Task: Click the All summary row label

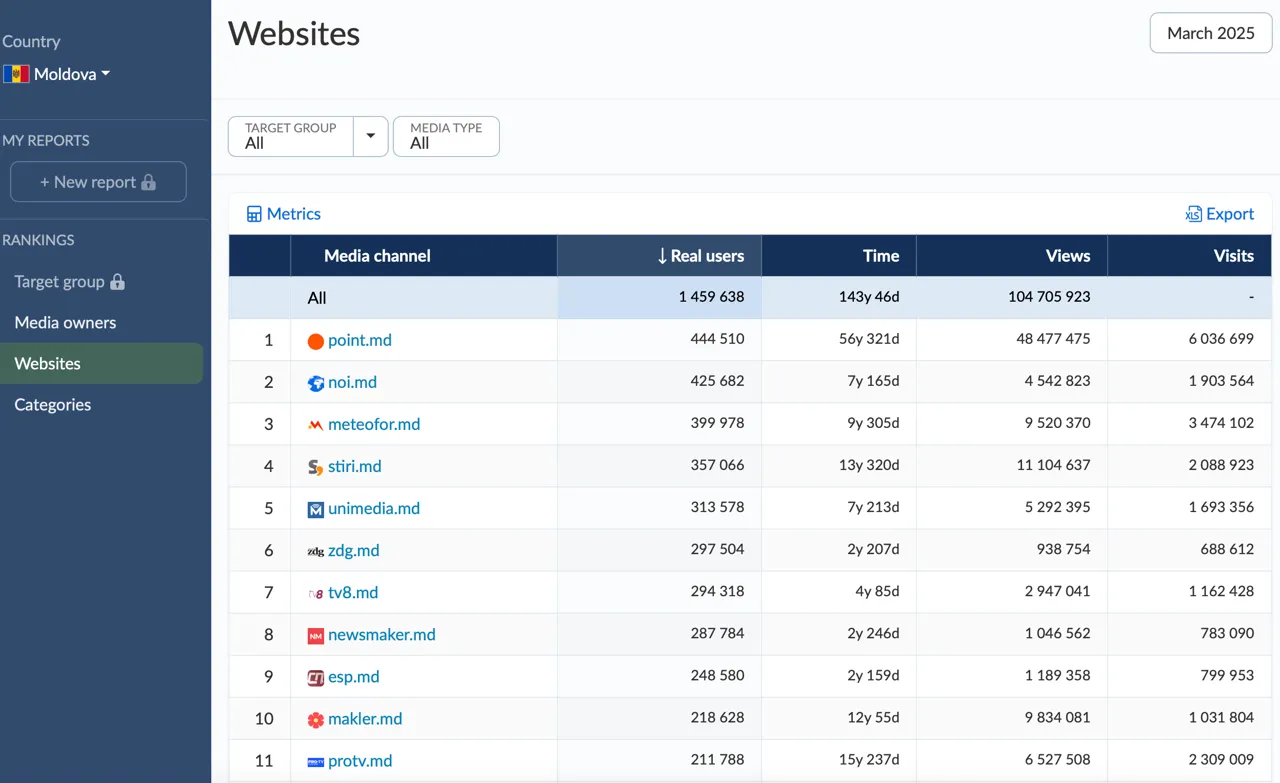Action: (317, 298)
